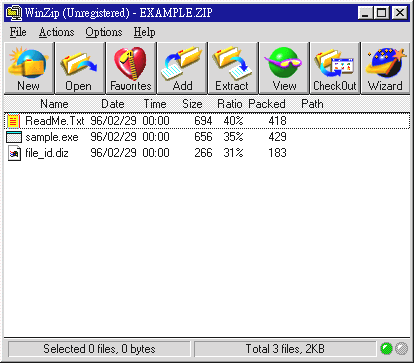Image resolution: width=415 pixels, height=364 pixels.
Task: Sort list by Name column header
Action: point(54,104)
